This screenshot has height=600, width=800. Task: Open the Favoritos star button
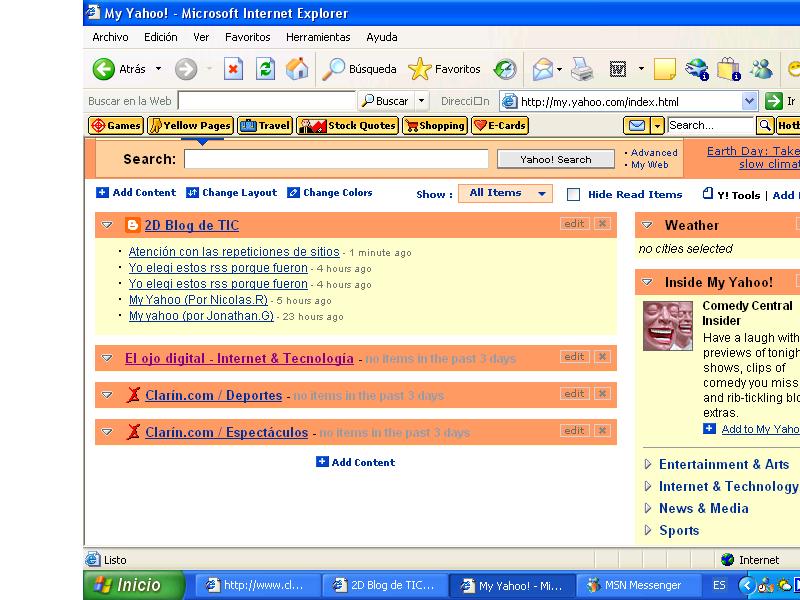444,69
